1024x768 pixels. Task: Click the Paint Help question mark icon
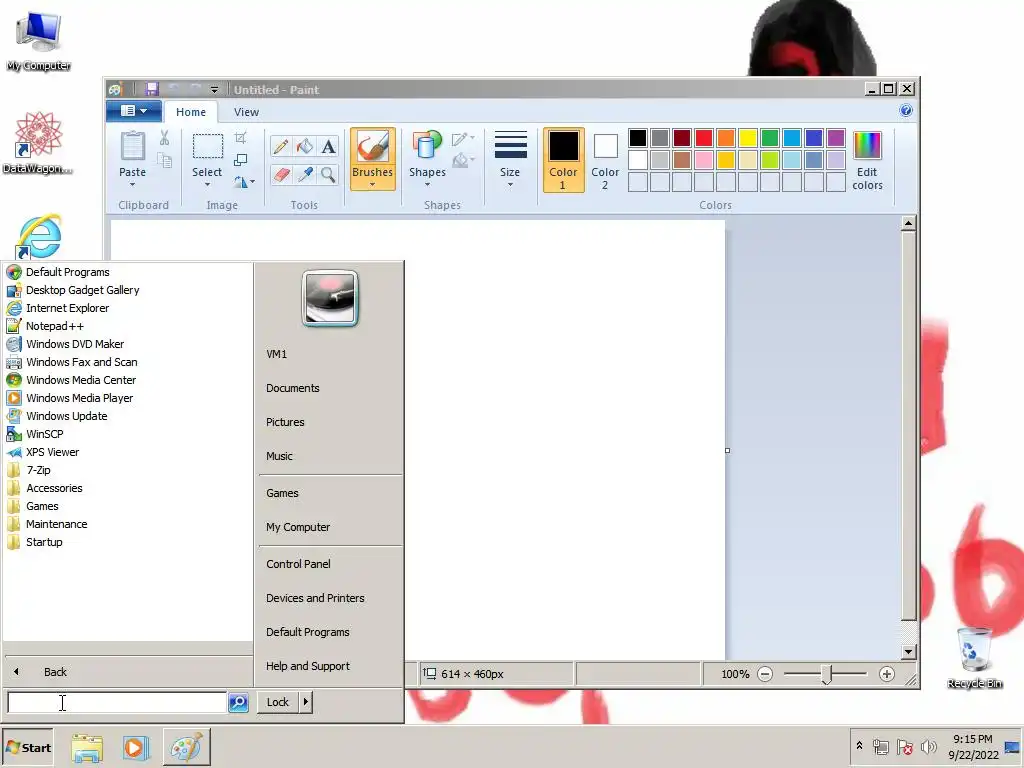coord(906,110)
